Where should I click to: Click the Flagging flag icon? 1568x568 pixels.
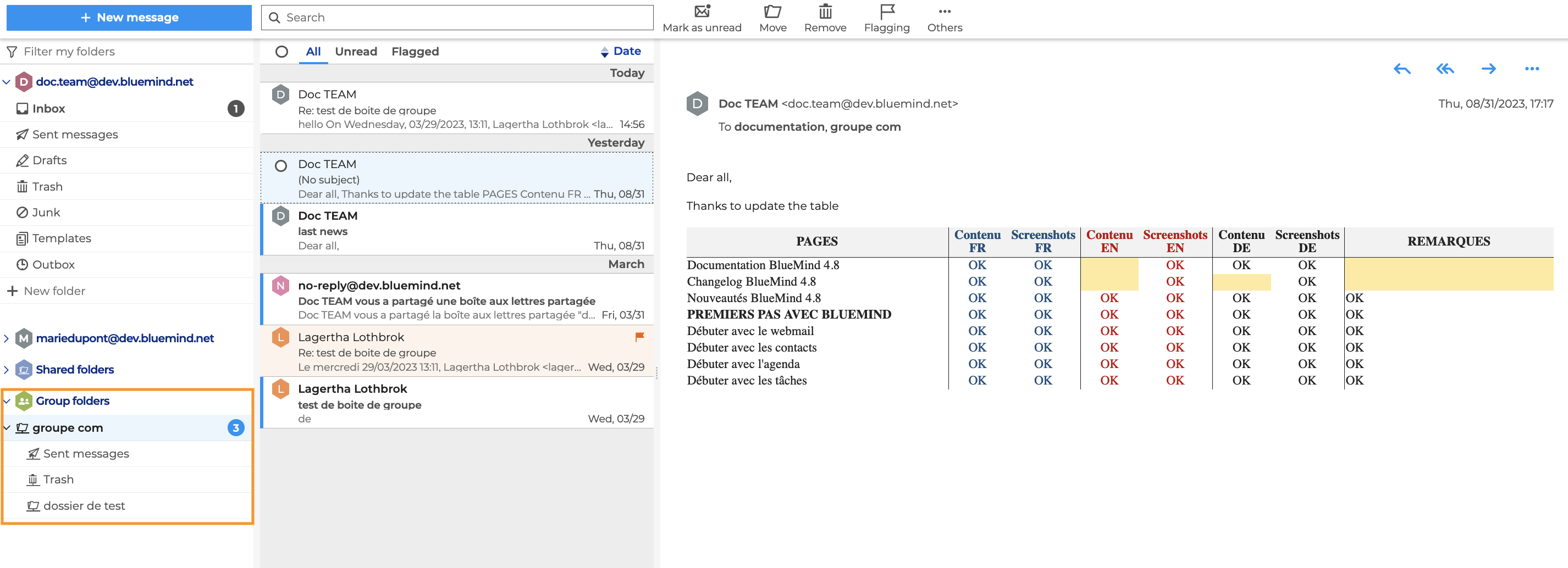point(887,12)
